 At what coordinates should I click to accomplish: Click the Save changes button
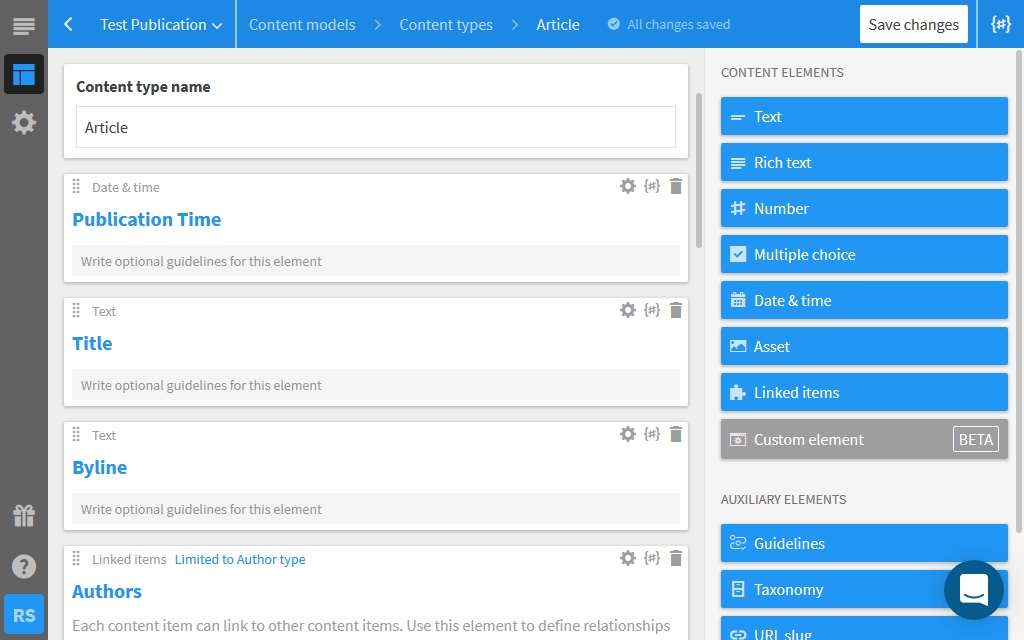pos(913,25)
